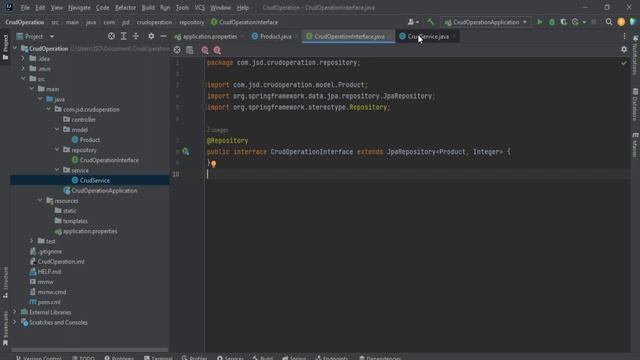Open Structure tool window on left stripe
This screenshot has height=360, width=640.
point(5,282)
